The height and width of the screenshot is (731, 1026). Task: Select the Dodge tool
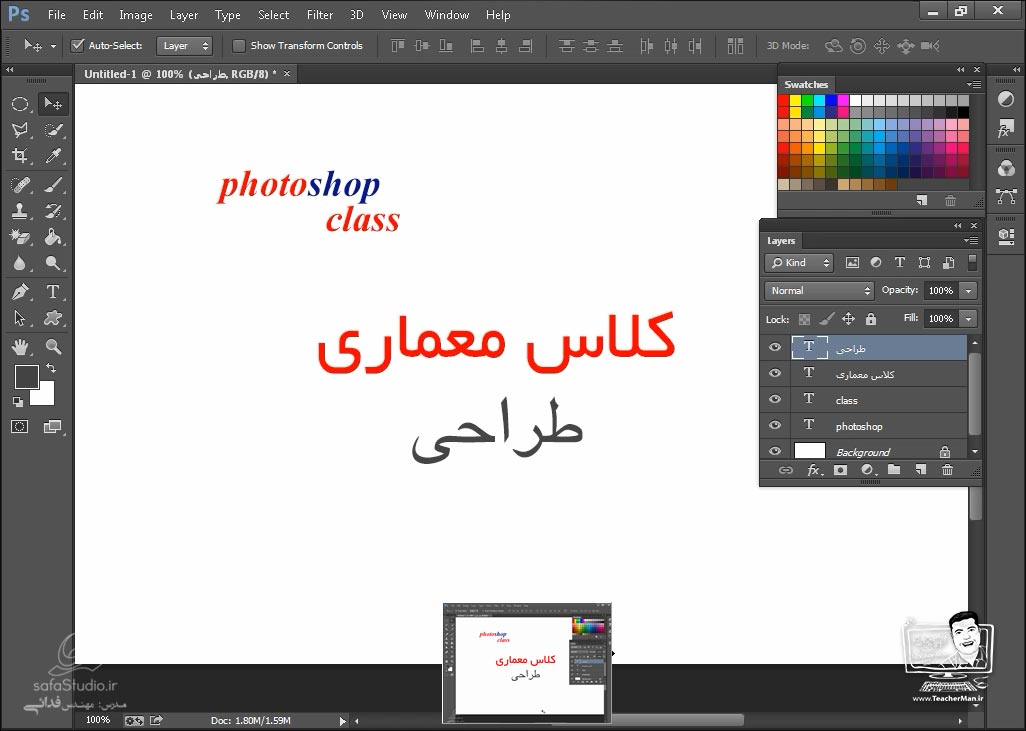point(53,262)
